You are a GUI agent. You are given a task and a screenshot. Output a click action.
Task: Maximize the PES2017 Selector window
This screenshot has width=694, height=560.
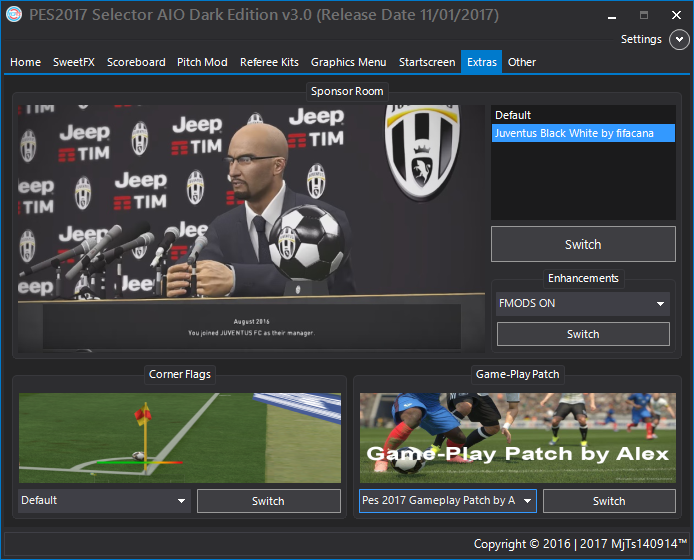[644, 15]
